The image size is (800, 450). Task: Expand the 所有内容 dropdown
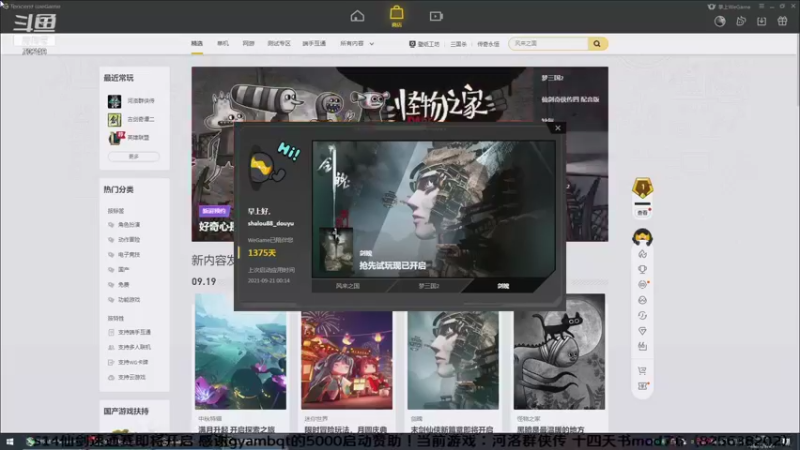click(357, 44)
